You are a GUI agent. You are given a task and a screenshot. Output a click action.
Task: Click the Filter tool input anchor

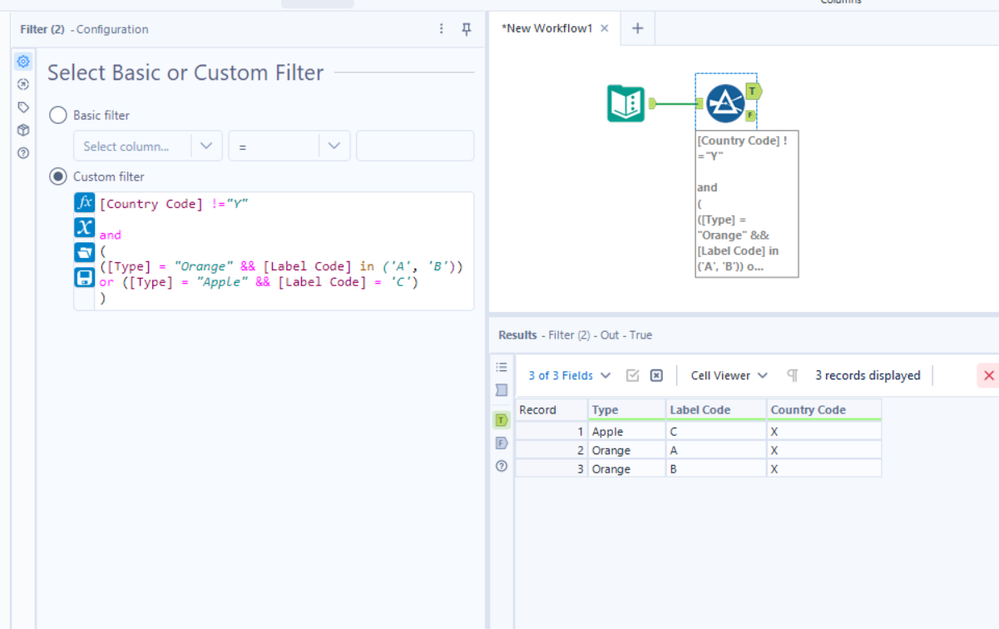coord(700,103)
